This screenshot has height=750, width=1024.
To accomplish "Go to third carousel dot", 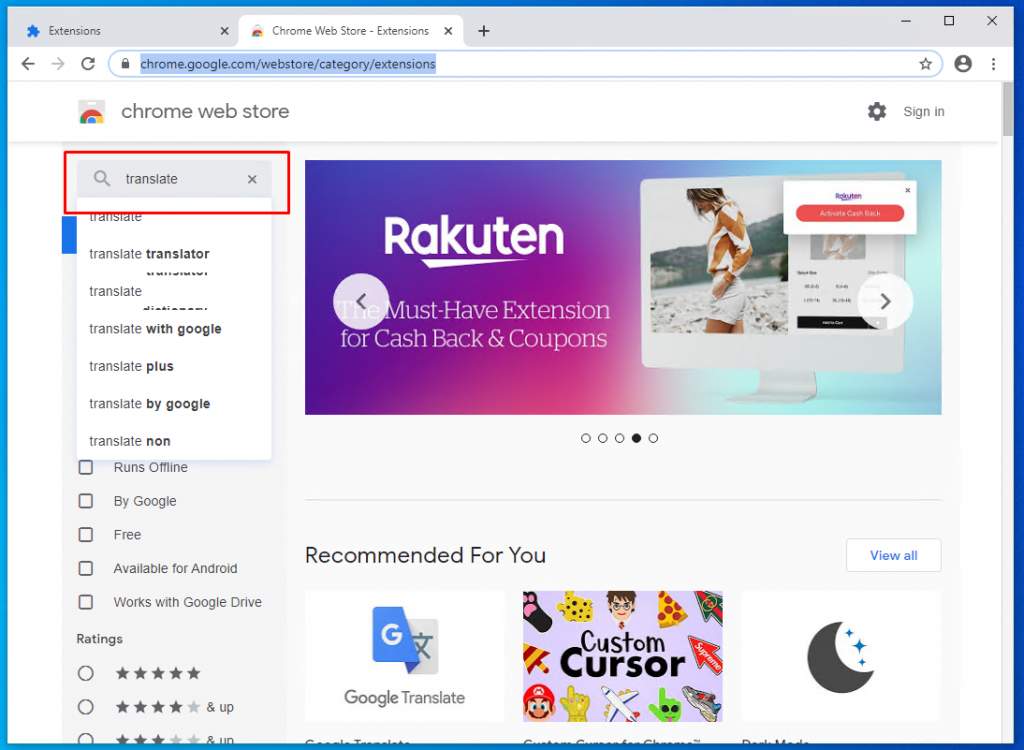I will [620, 438].
